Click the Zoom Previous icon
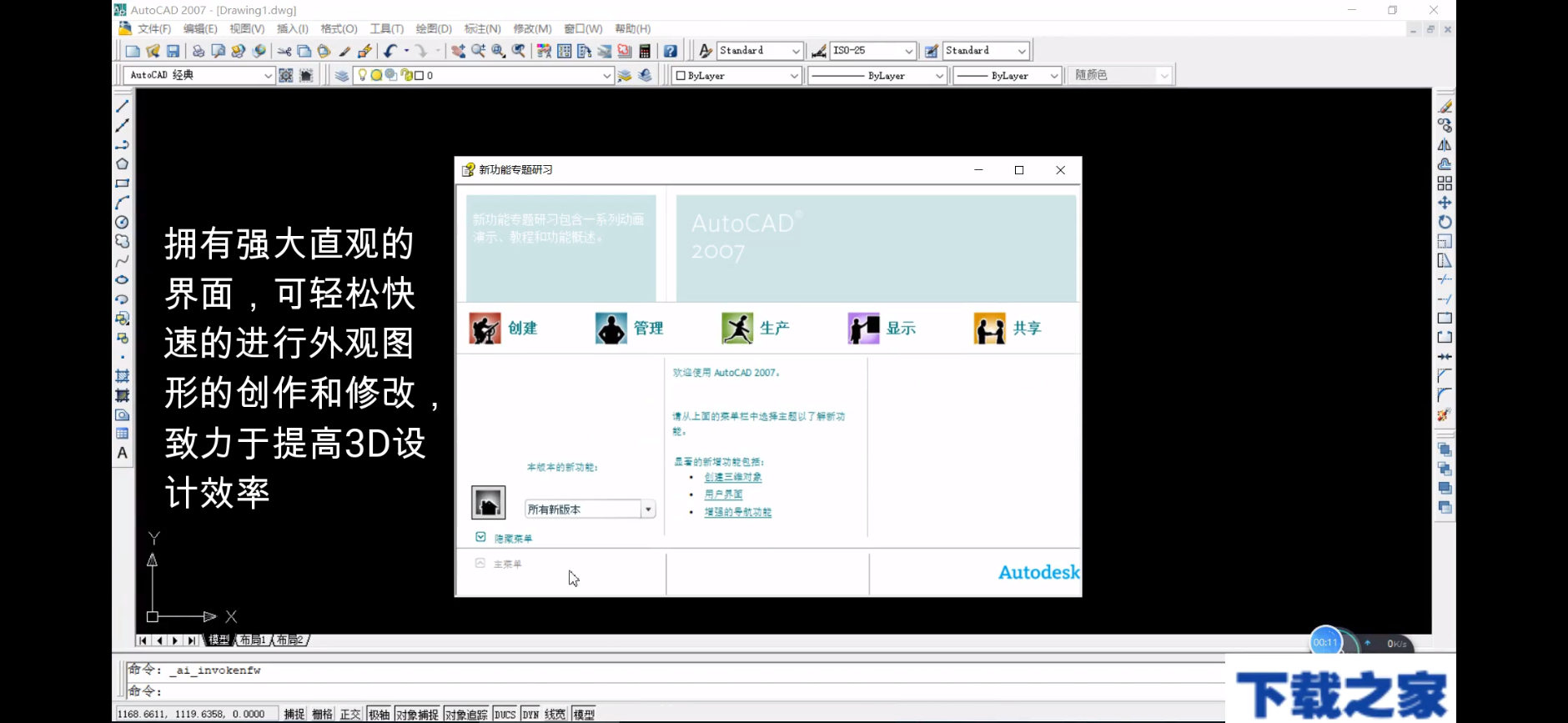Image resolution: width=1568 pixels, height=723 pixels. click(x=519, y=51)
